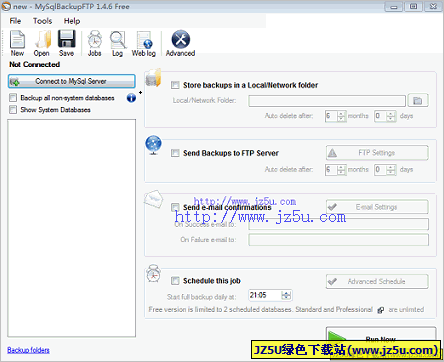
Task: Open the Web log toolbar icon
Action: (x=144, y=43)
